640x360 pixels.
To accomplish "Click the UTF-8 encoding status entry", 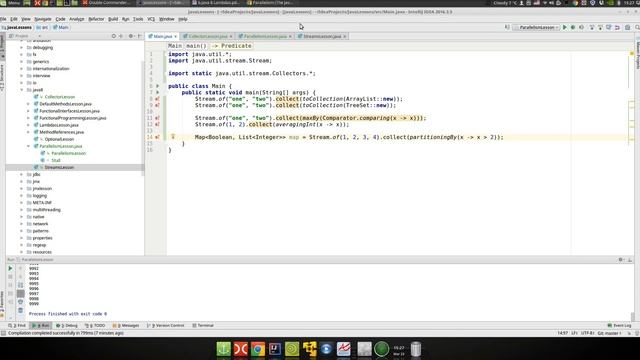I will 587,333.
